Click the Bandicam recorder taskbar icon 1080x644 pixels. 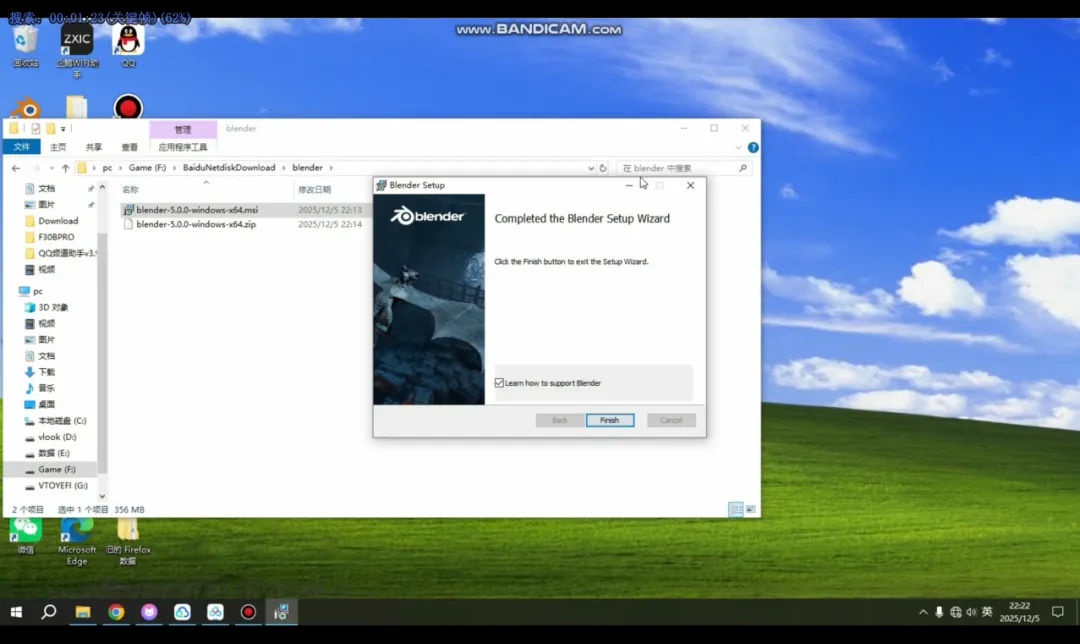(248, 612)
